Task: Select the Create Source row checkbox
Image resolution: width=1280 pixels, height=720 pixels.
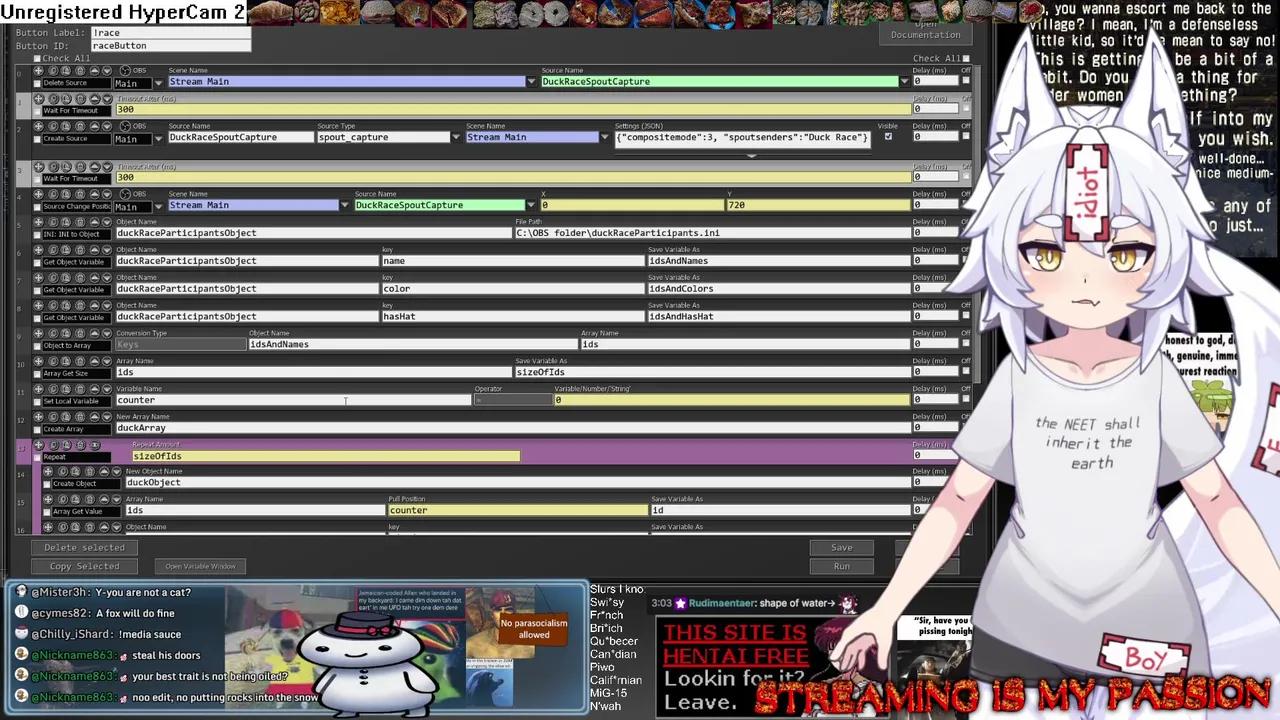Action: (37, 139)
